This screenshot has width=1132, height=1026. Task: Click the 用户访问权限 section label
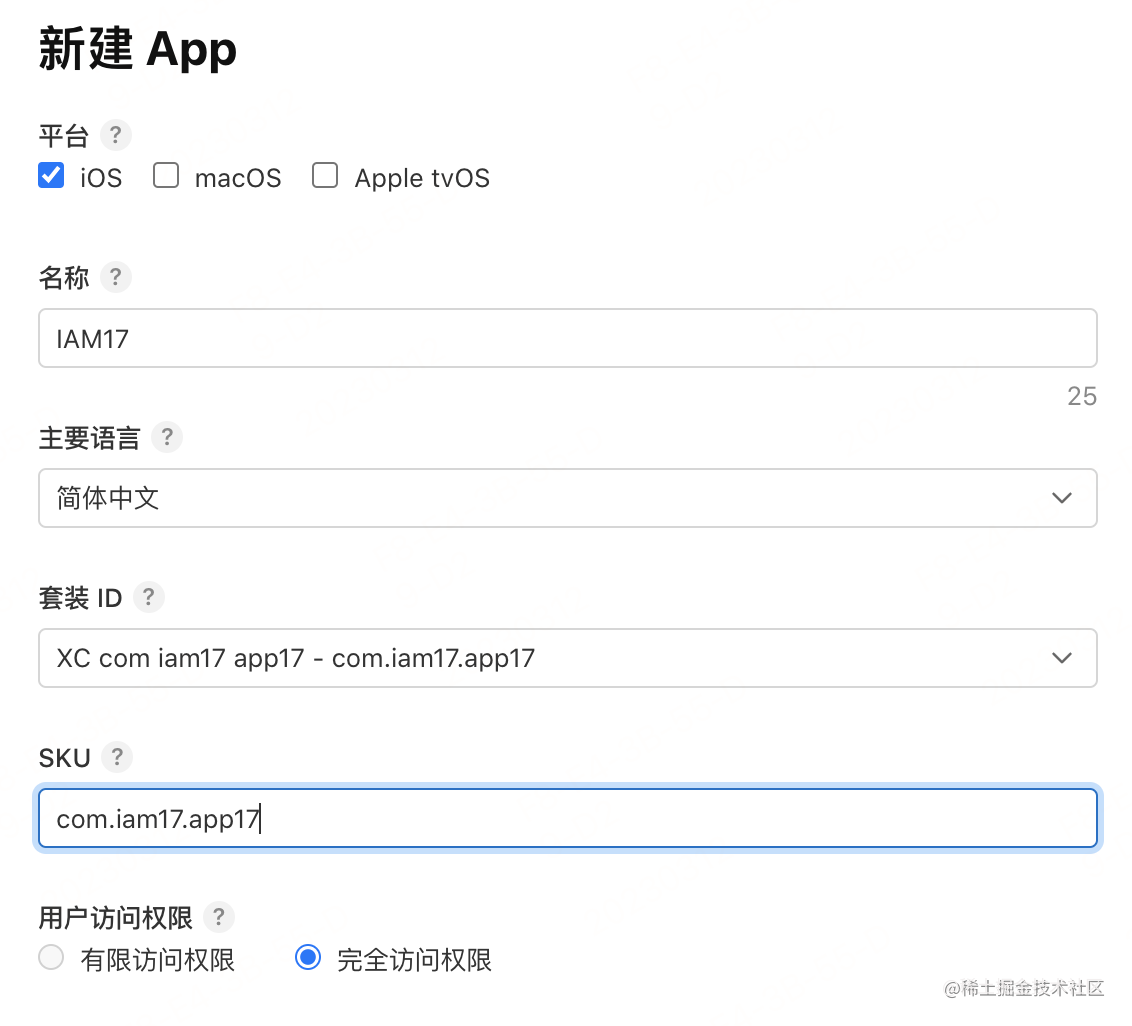[116, 918]
